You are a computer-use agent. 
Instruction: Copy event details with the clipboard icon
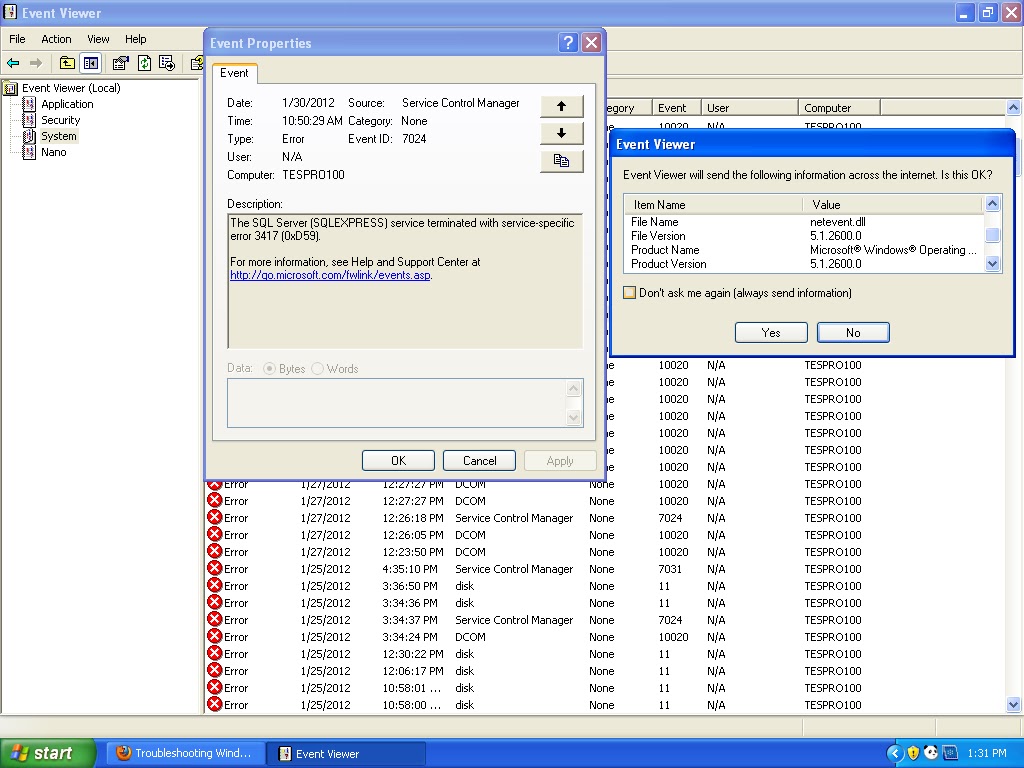pos(561,160)
